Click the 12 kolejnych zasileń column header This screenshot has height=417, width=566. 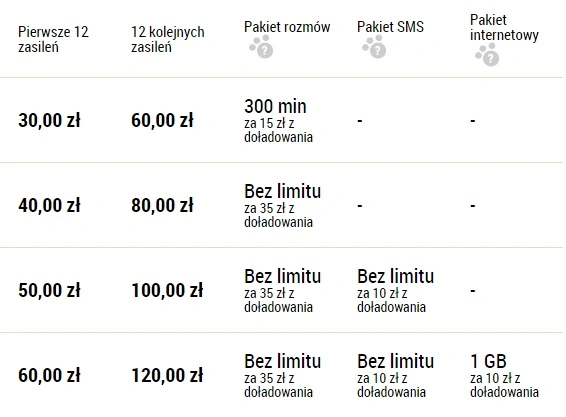168,39
